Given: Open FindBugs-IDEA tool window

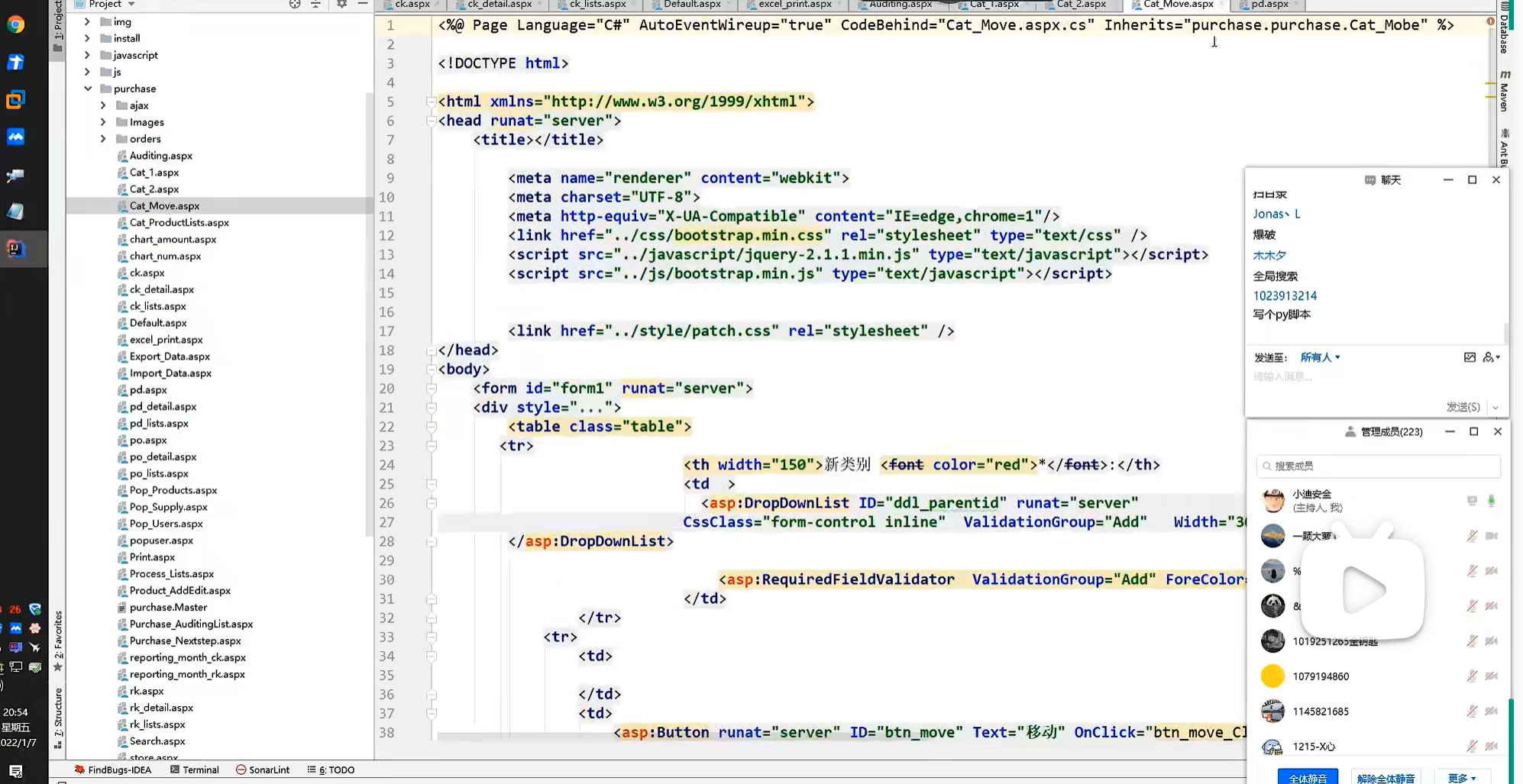Looking at the screenshot, I should click(x=113, y=769).
